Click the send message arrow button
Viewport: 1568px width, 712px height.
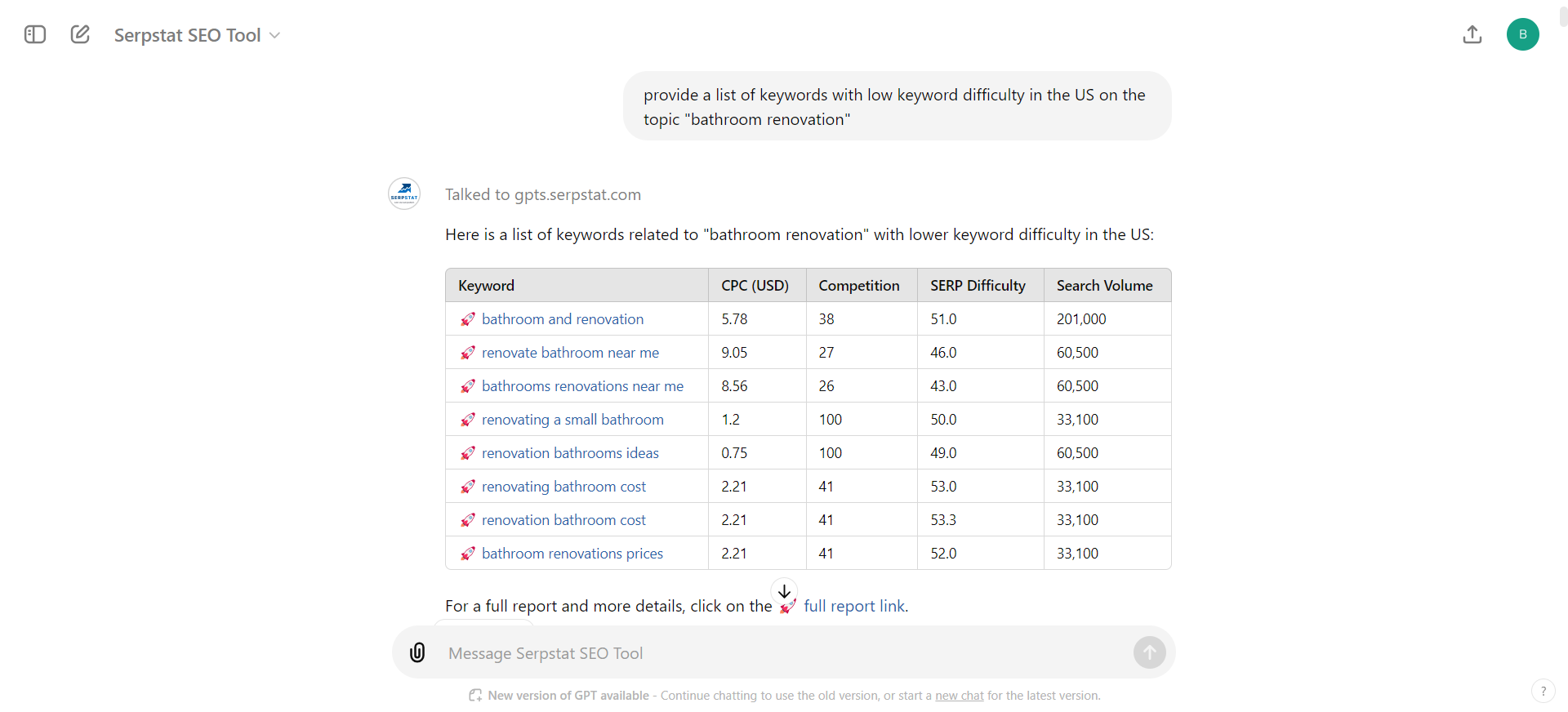point(1150,652)
